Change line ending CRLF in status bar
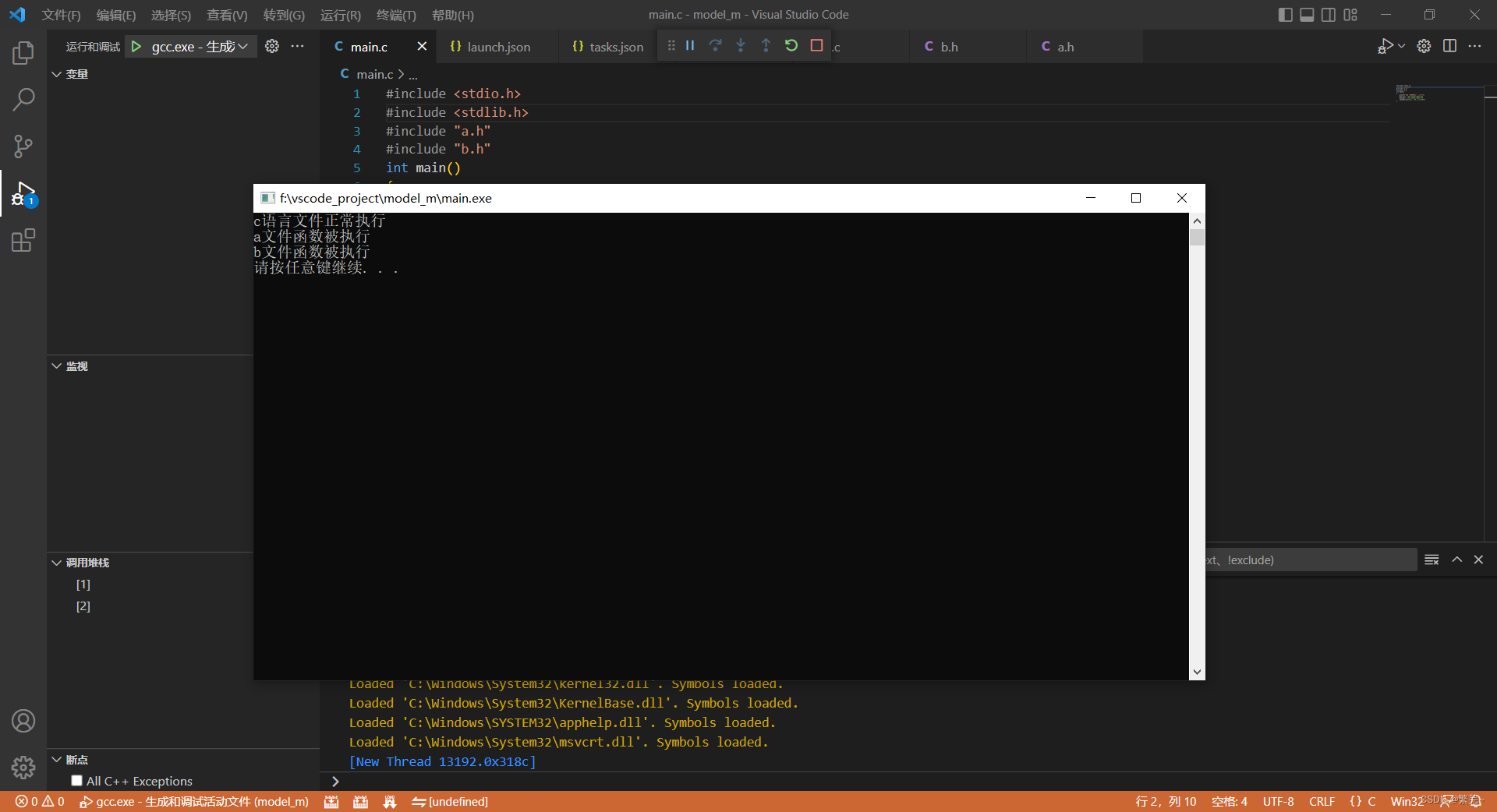 tap(1322, 801)
